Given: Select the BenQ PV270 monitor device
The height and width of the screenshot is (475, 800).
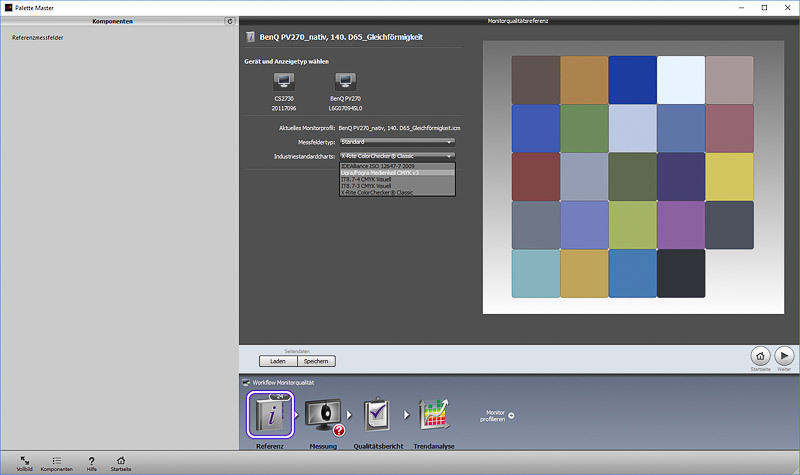Looking at the screenshot, I should tap(346, 83).
